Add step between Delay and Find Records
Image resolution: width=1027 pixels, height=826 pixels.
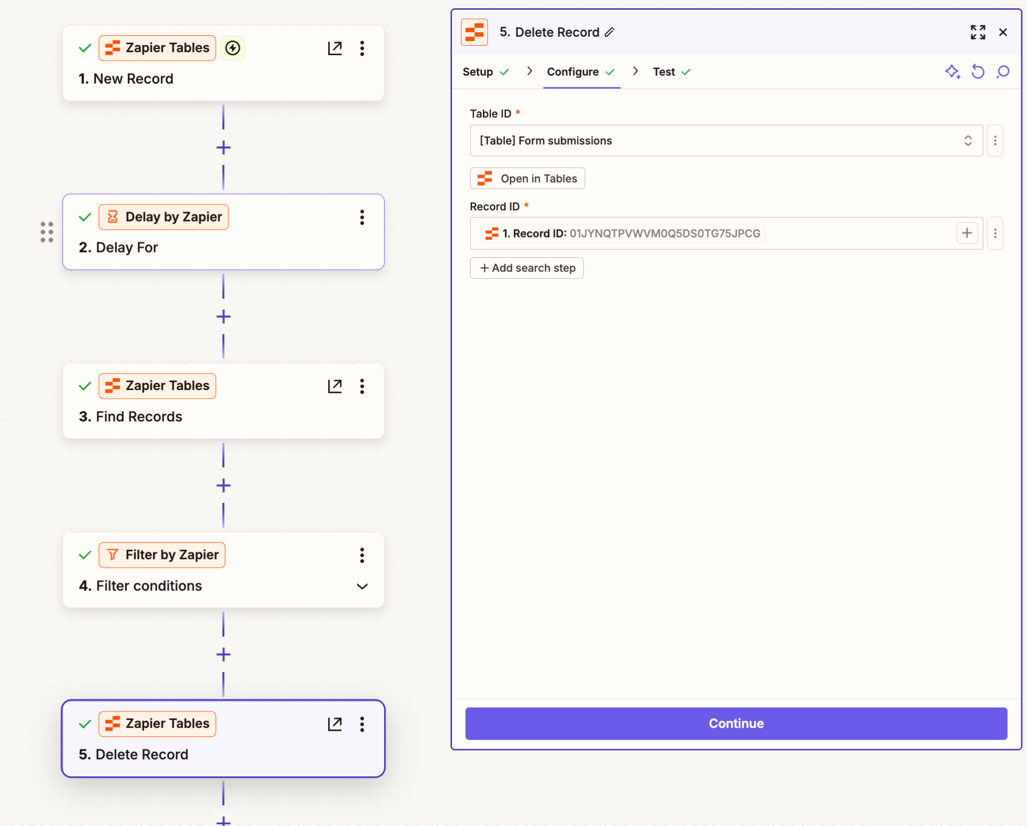pos(223,316)
